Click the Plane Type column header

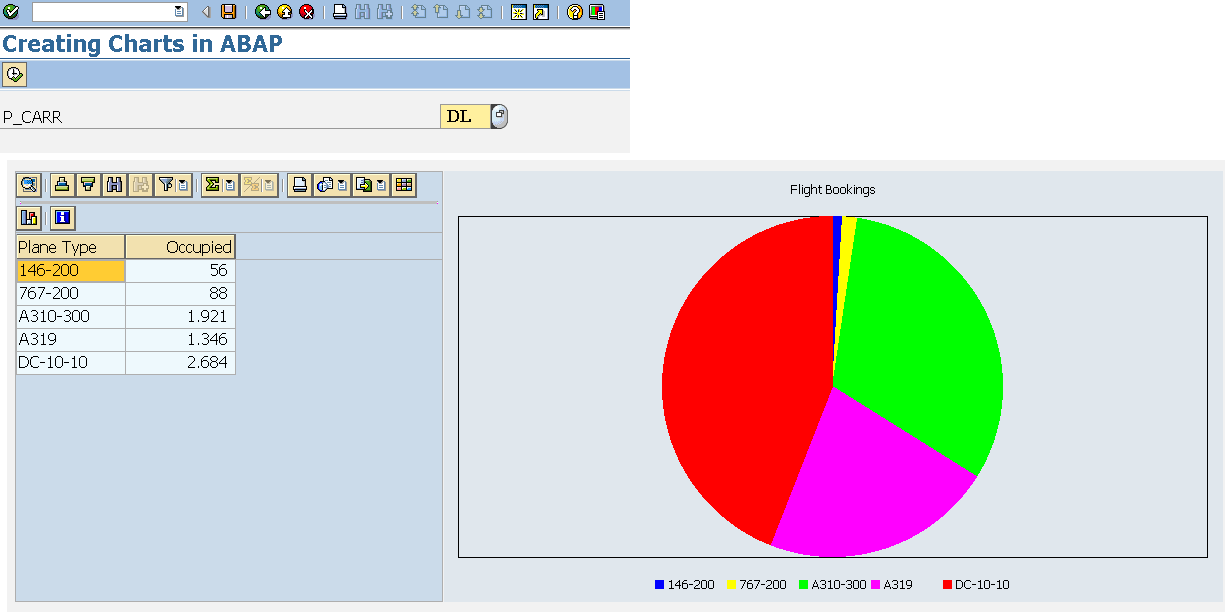(x=70, y=247)
